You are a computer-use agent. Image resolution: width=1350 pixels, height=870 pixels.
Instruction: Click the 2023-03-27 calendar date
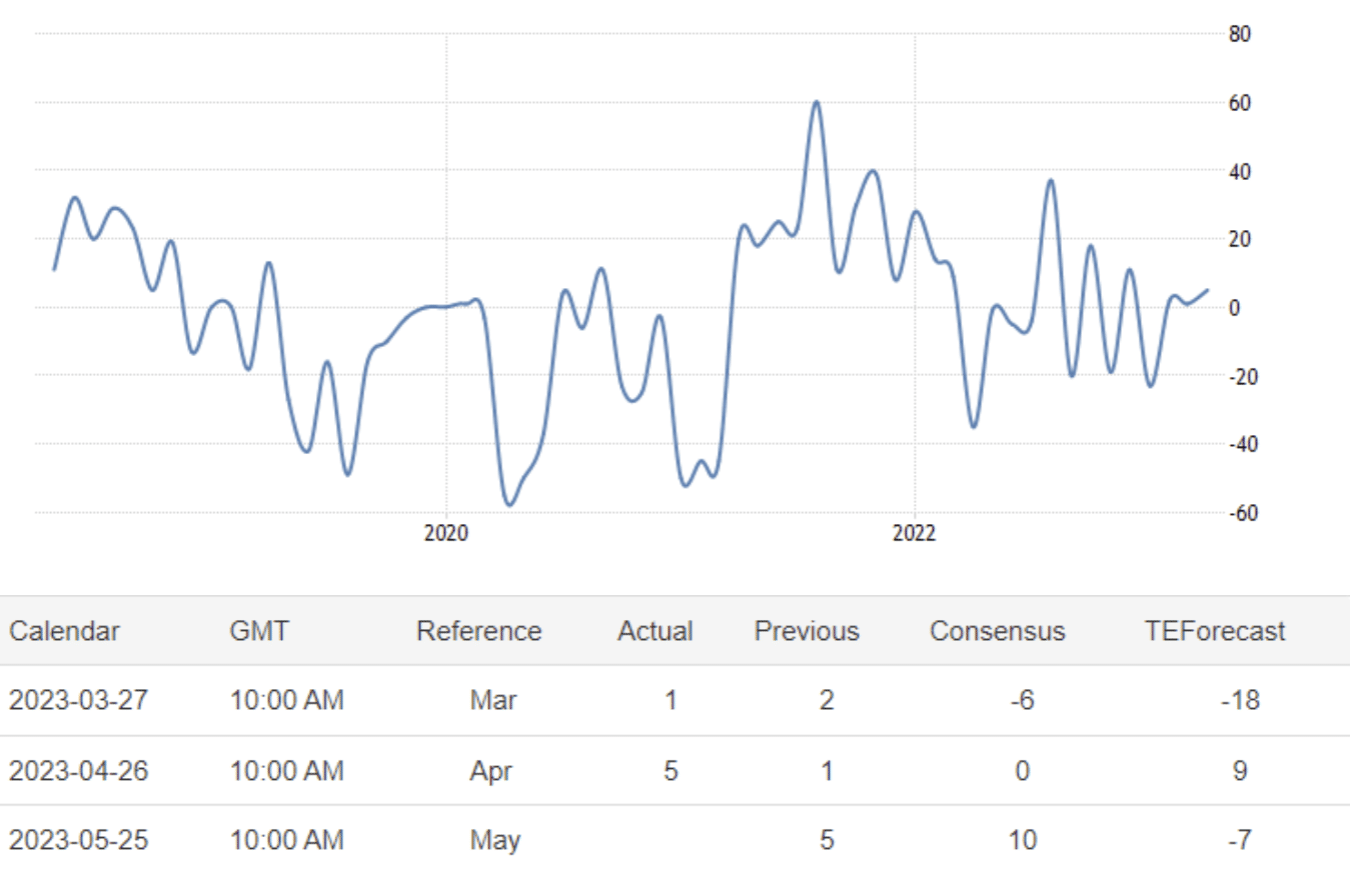point(78,700)
